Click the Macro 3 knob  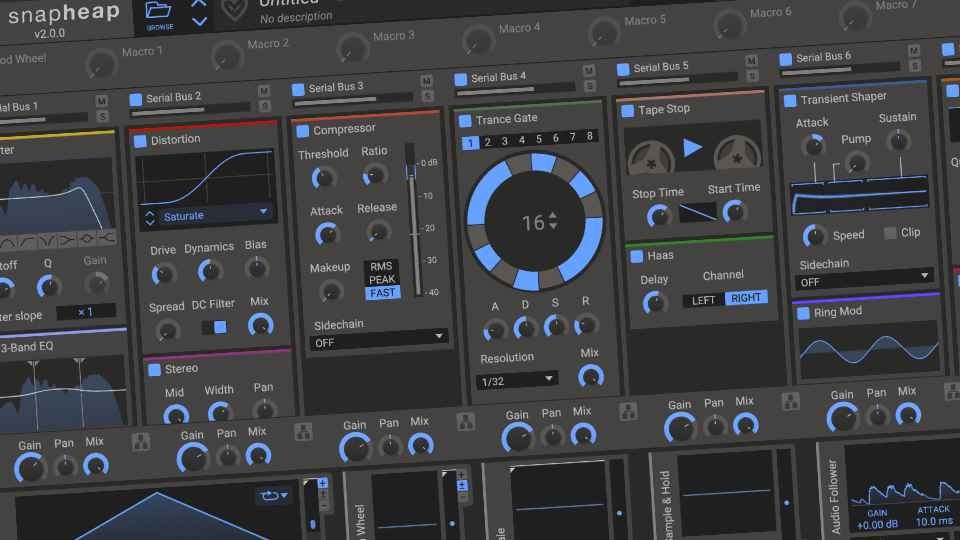click(x=352, y=48)
